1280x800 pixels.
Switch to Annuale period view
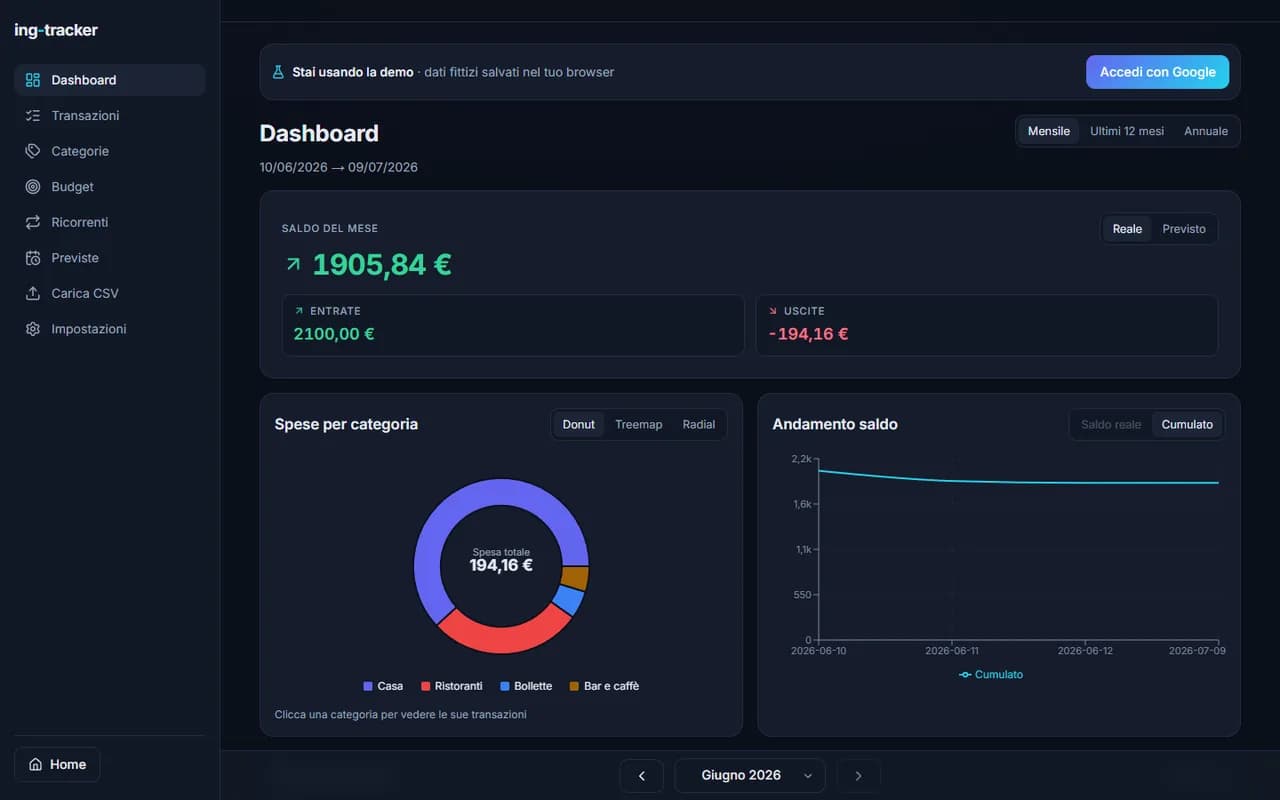[x=1206, y=131]
